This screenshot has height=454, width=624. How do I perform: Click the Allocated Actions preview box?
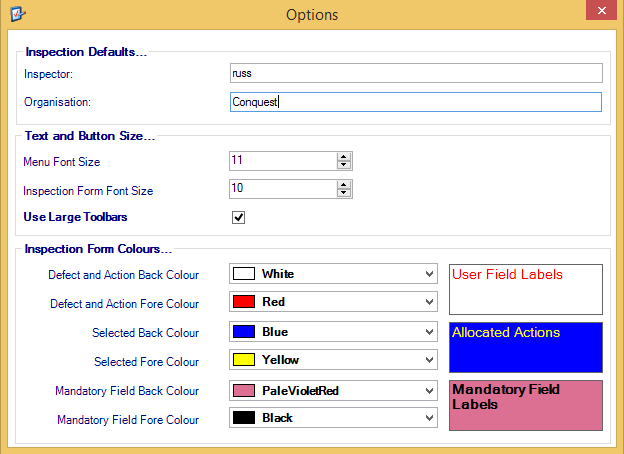click(526, 347)
